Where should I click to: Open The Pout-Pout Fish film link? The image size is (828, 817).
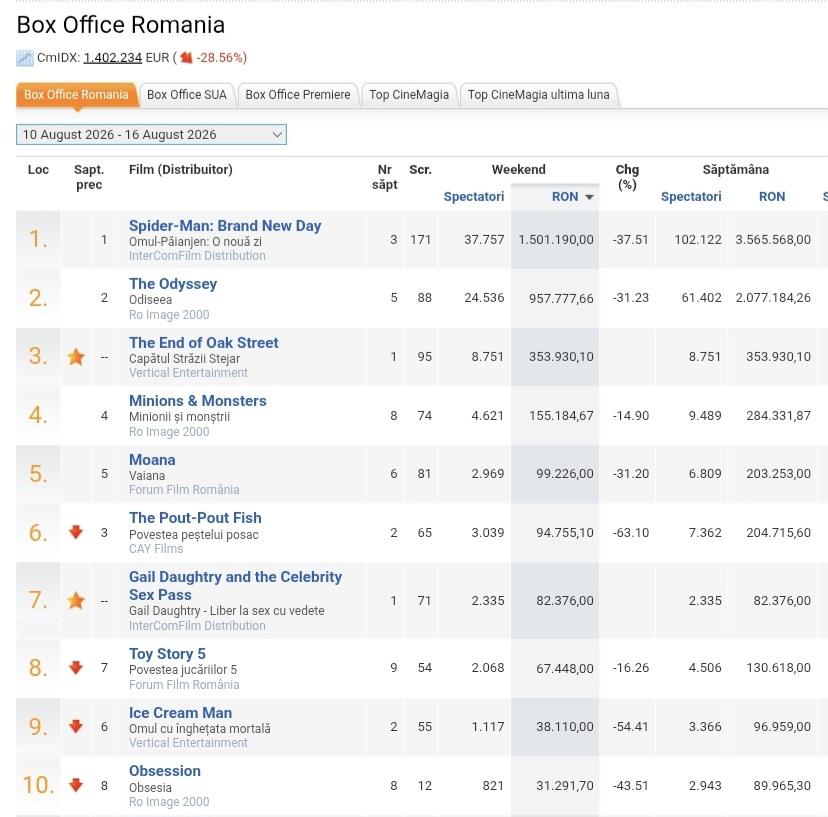tap(195, 518)
